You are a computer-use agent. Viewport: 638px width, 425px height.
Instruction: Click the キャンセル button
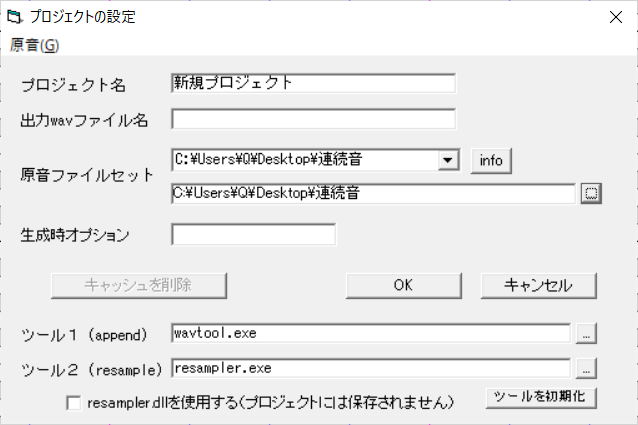(x=539, y=286)
